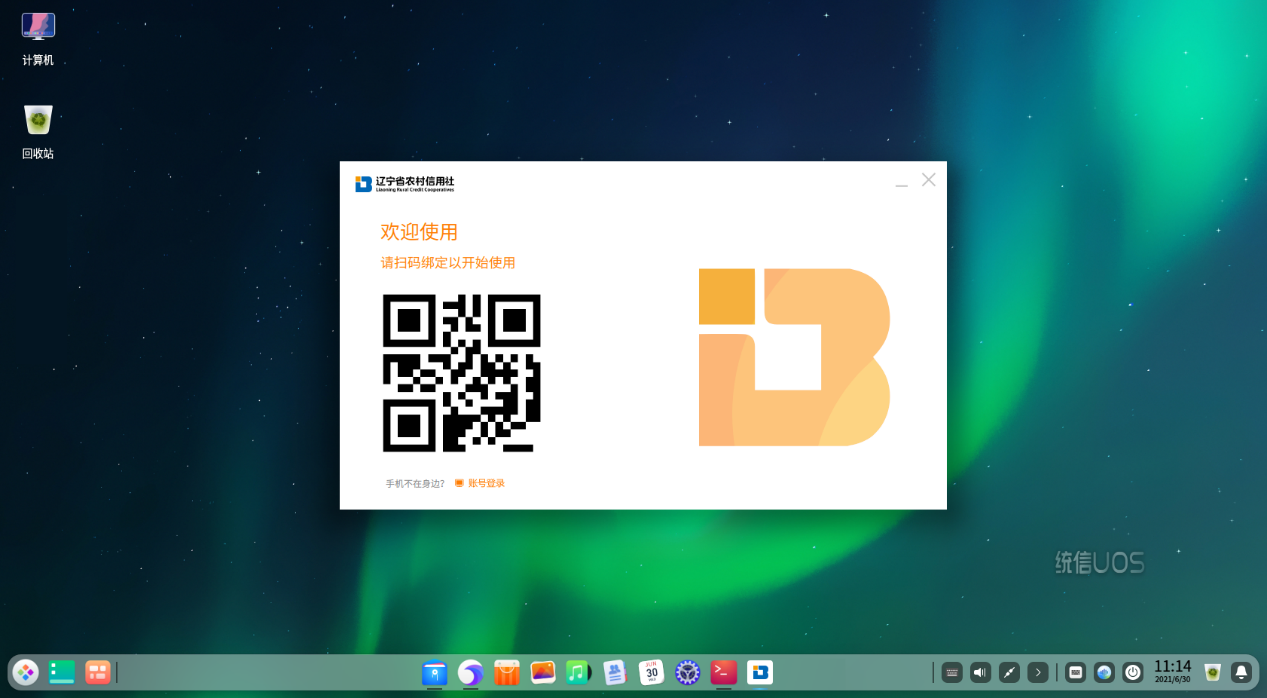The height and width of the screenshot is (698, 1267).
Task: Click the small icon beside 账号登录
Action: tap(459, 483)
